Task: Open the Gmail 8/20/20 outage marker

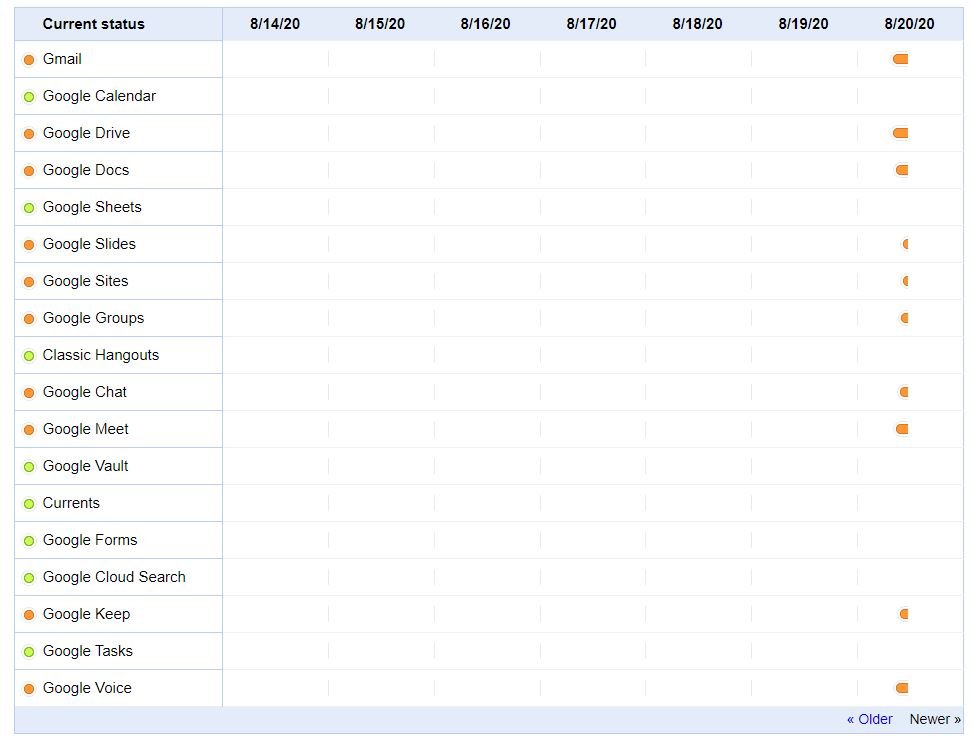Action: [x=900, y=59]
